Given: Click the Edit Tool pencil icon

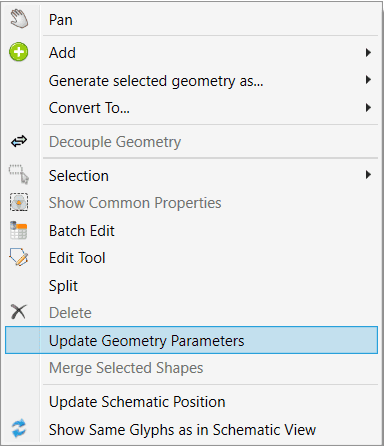Looking at the screenshot, I should tap(19, 257).
